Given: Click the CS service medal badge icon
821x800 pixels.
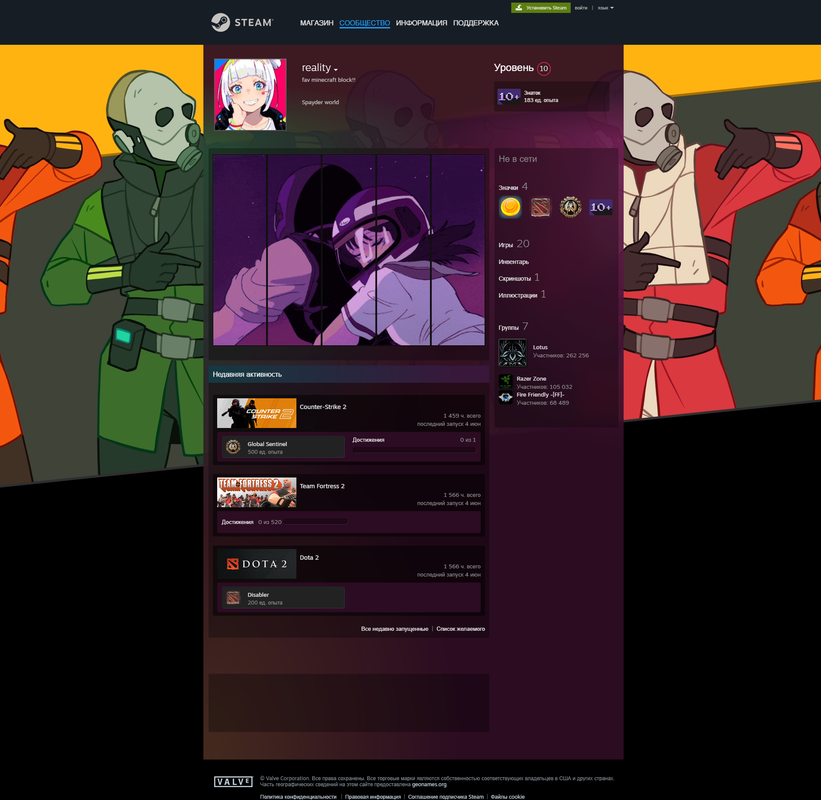Looking at the screenshot, I should pyautogui.click(x=570, y=207).
